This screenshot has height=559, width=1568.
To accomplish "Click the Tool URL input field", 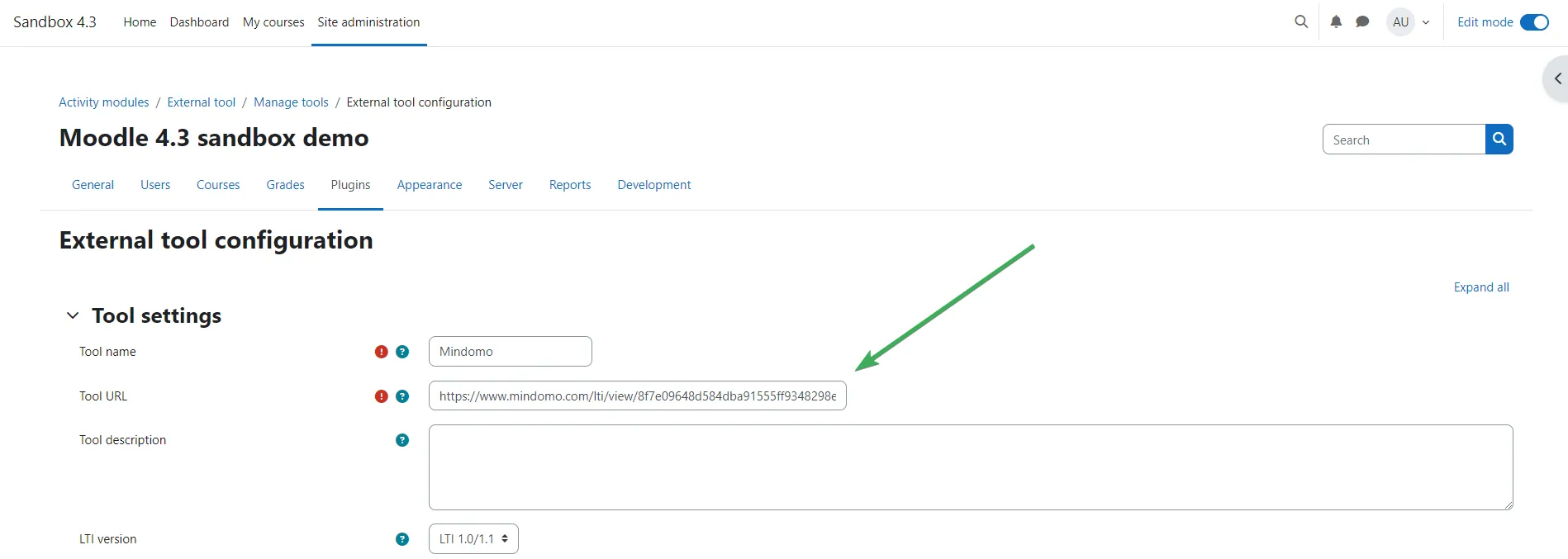I will click(637, 396).
